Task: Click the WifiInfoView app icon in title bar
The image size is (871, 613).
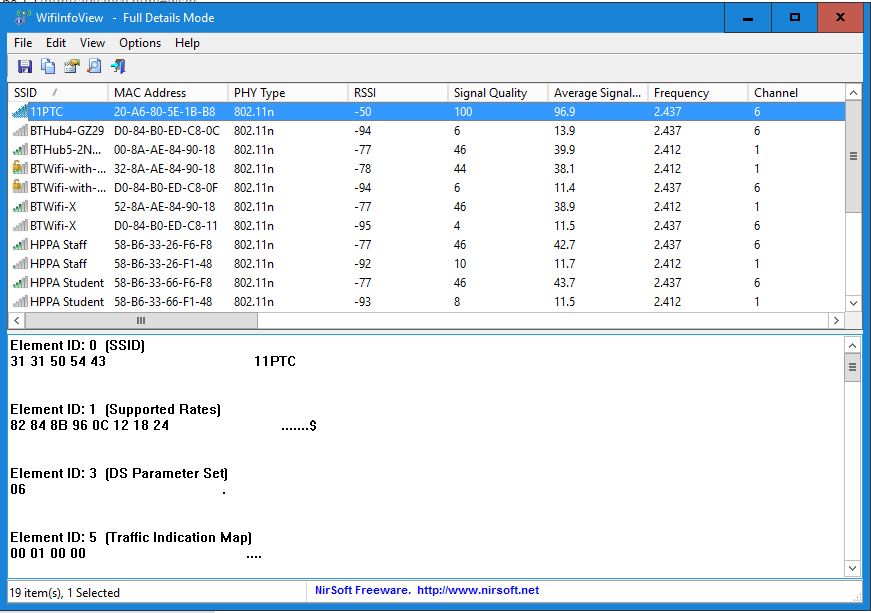Action: click(21, 17)
